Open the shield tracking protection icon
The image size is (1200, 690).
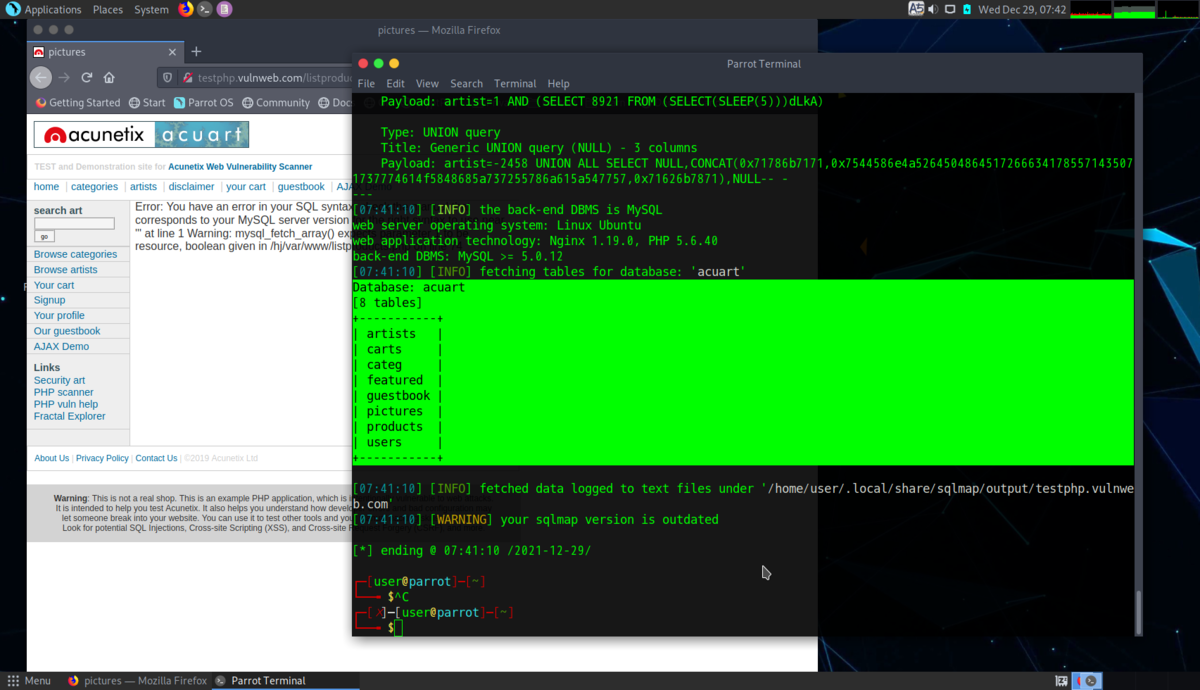(x=168, y=77)
